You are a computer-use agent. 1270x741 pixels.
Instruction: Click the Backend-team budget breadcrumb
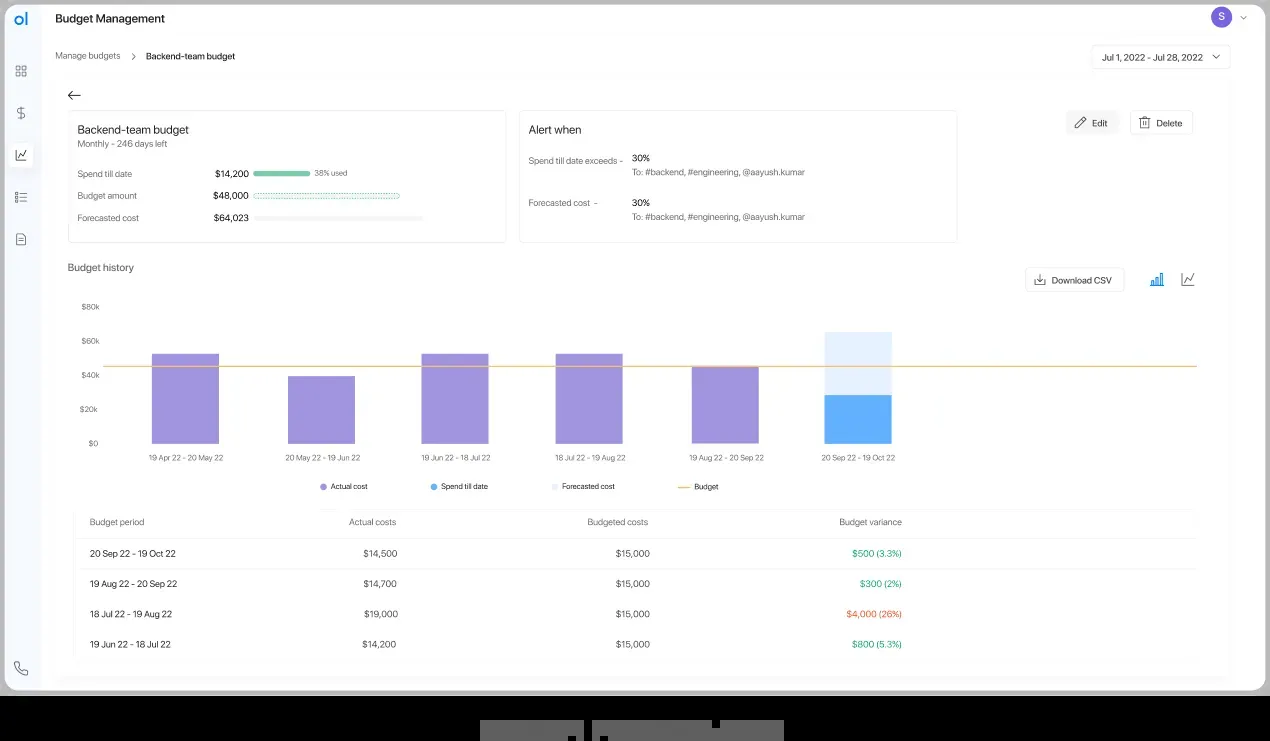190,56
